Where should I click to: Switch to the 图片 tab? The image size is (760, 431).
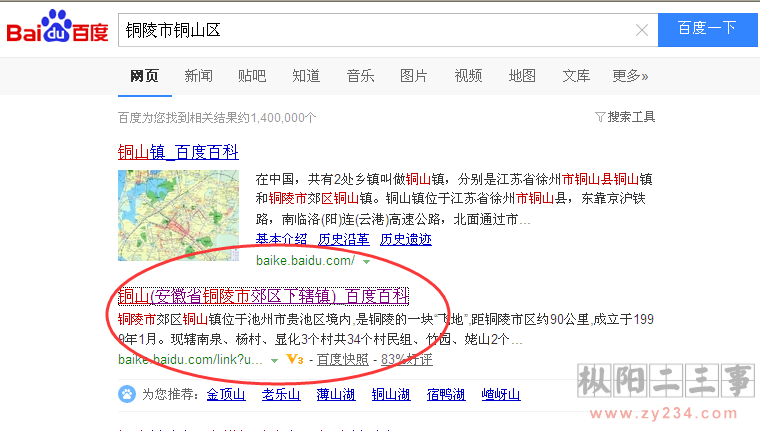pos(413,76)
